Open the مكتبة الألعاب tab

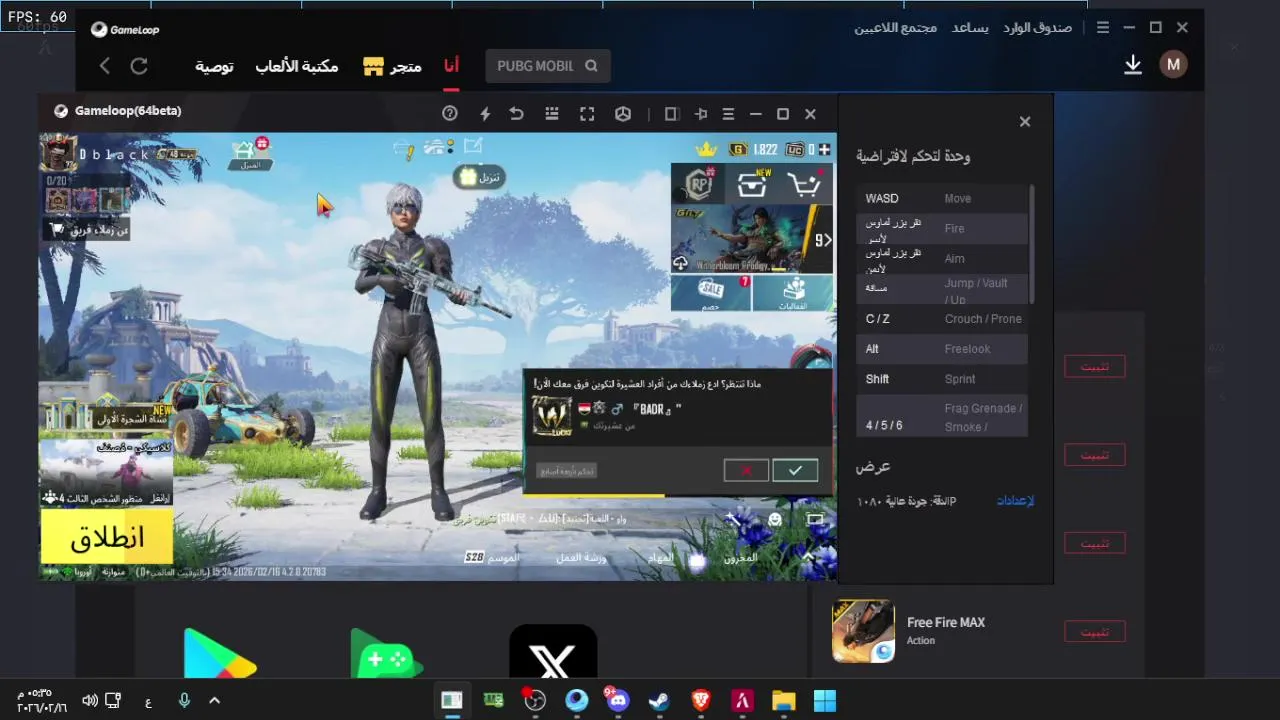297,66
